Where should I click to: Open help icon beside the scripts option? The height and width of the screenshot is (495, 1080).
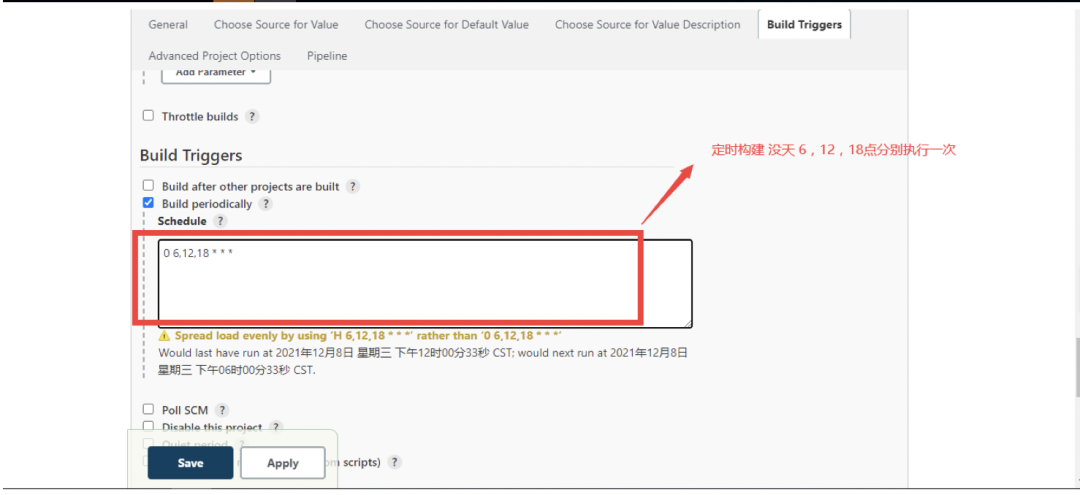(395, 462)
